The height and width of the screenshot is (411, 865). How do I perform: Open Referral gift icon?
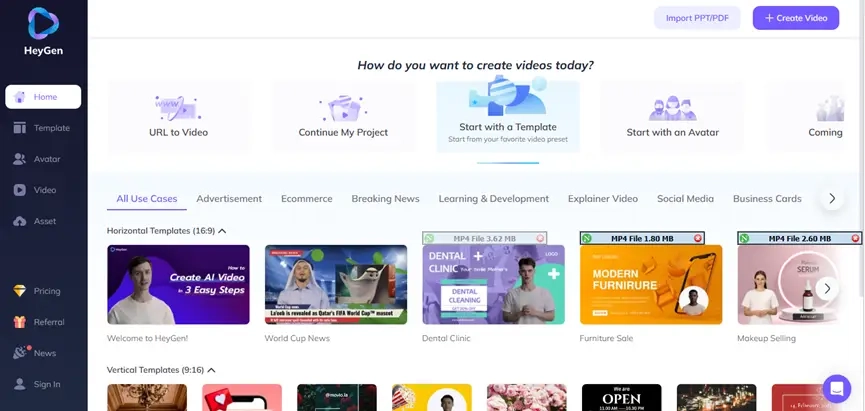pos(20,322)
